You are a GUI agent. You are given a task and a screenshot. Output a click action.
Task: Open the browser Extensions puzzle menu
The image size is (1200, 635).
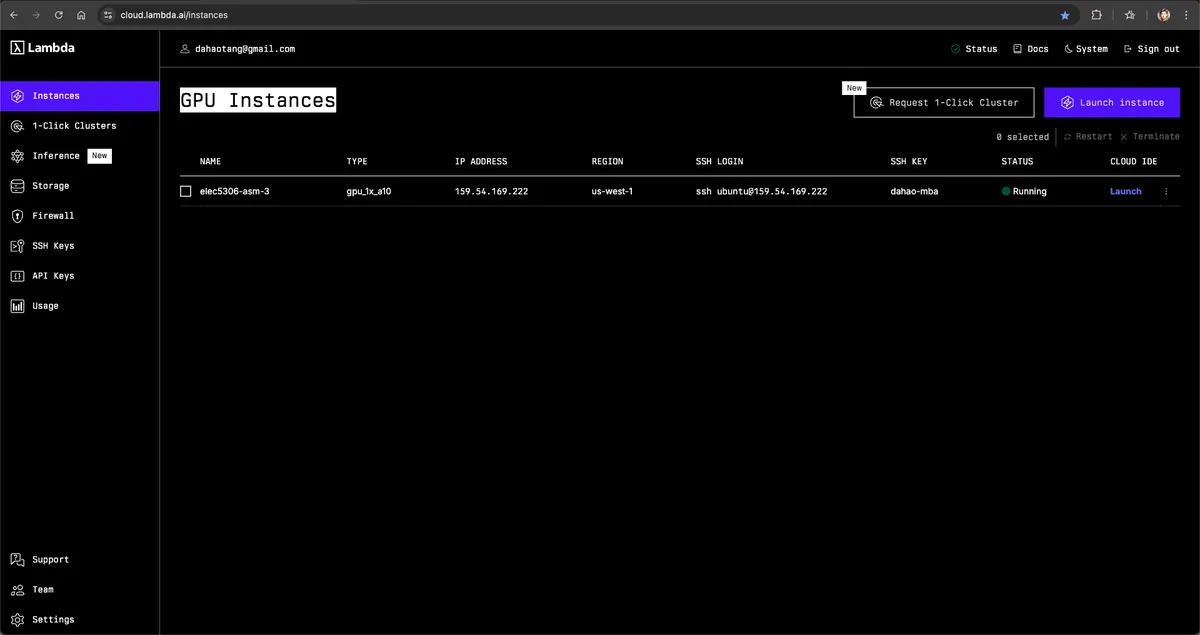1097,15
